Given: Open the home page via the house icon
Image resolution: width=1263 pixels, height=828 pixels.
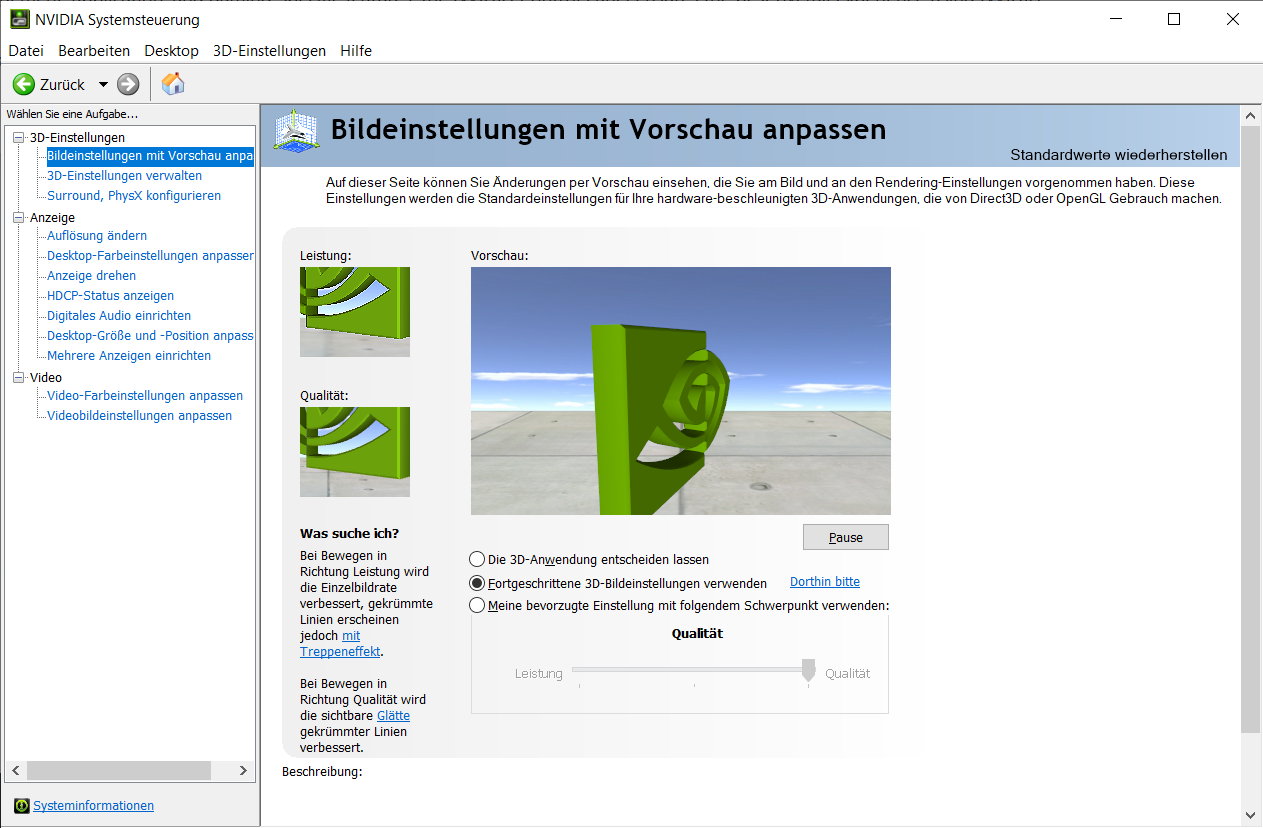Looking at the screenshot, I should click(x=173, y=84).
